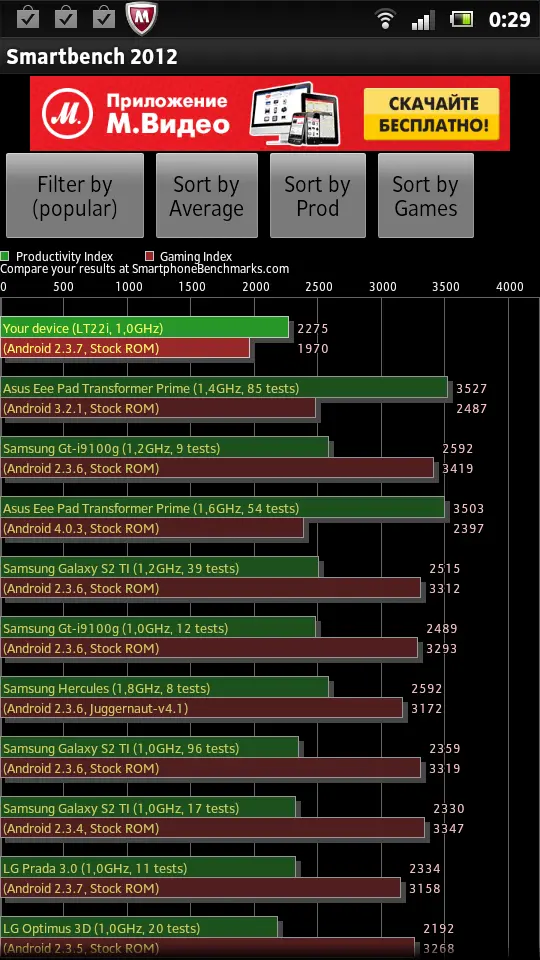Select Asus Eee Pad Transformer Prime 1,4GHz bar
Image resolution: width=540 pixels, height=960 pixels.
click(224, 388)
